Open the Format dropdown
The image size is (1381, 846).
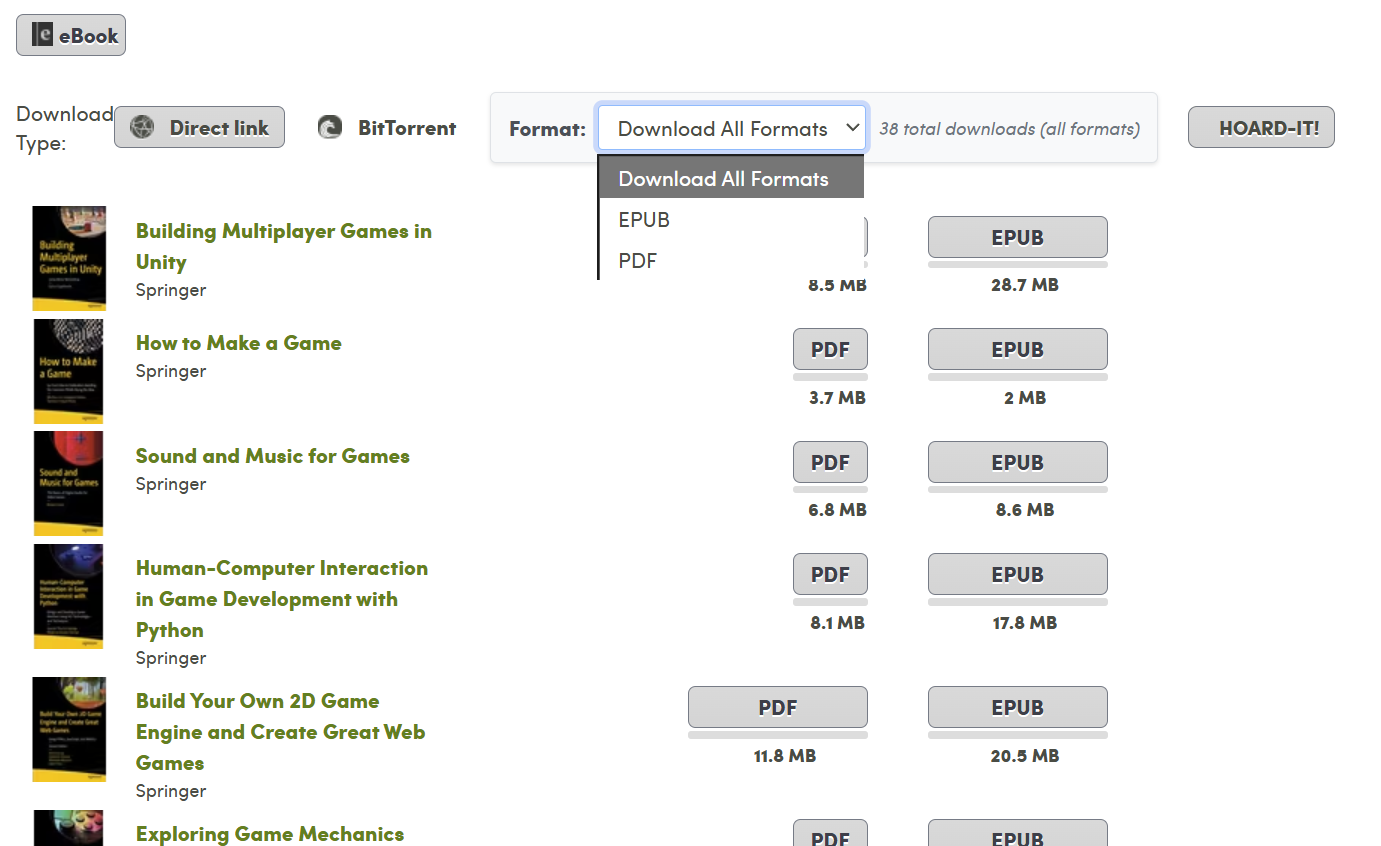(x=732, y=128)
